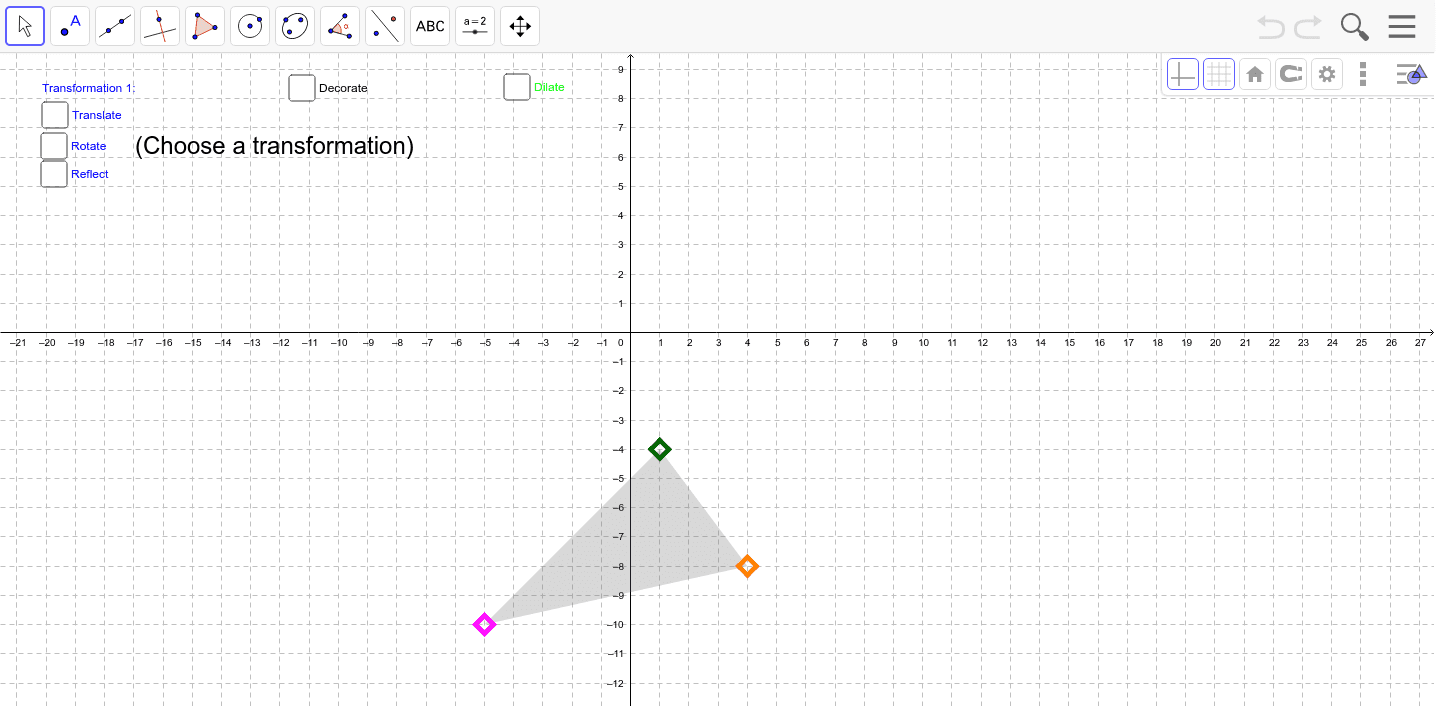Toggle grid display in style bar
Viewport: 1436px width, 708px height.
(x=1219, y=74)
